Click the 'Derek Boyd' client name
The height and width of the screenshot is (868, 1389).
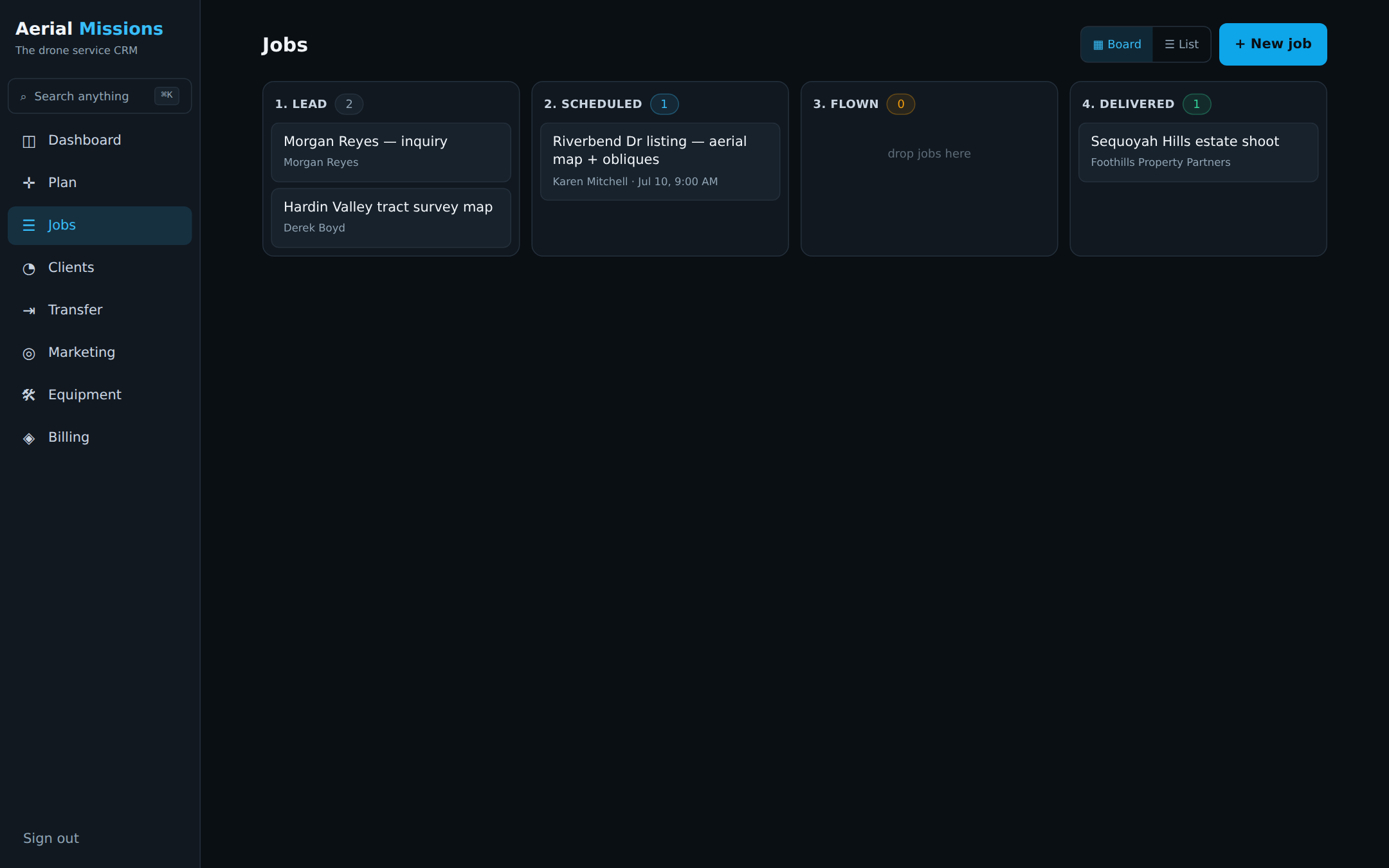314,228
